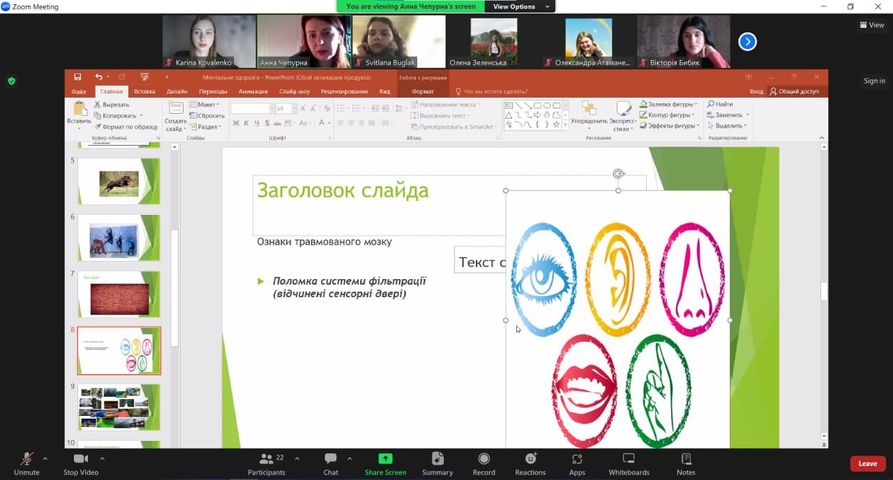Unmute the microphone in Zoom
The width and height of the screenshot is (893, 480).
26,460
